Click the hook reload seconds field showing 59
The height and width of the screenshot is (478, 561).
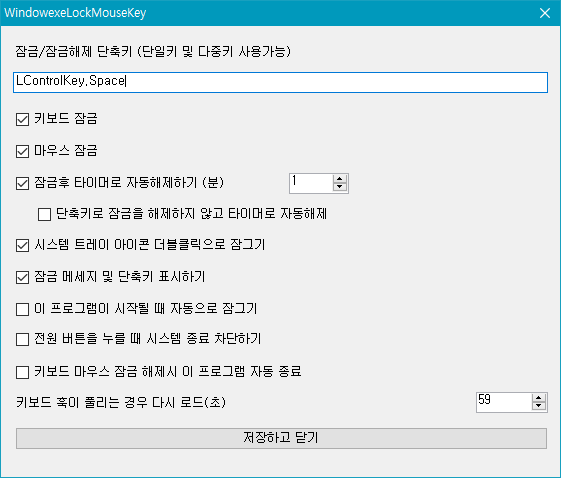504,402
